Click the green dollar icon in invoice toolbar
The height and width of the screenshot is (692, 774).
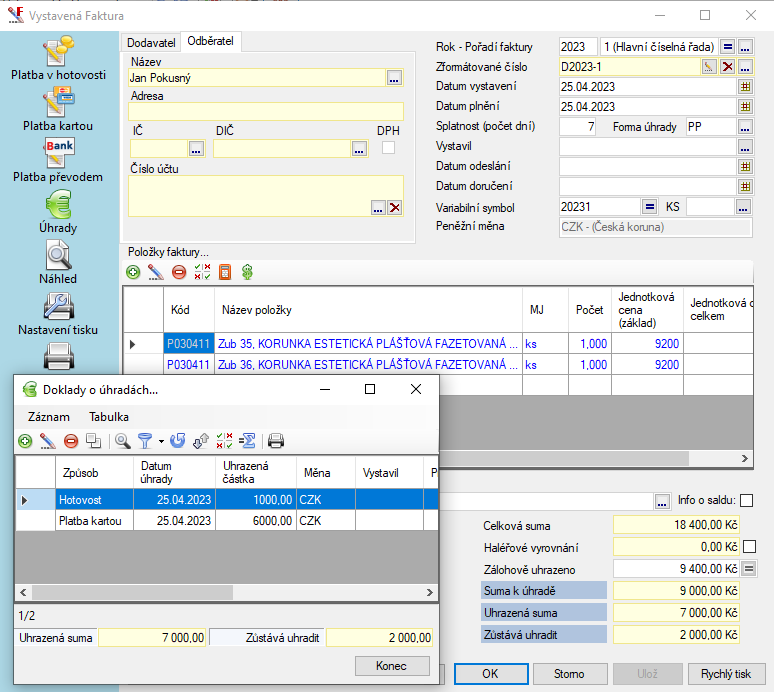tap(247, 272)
